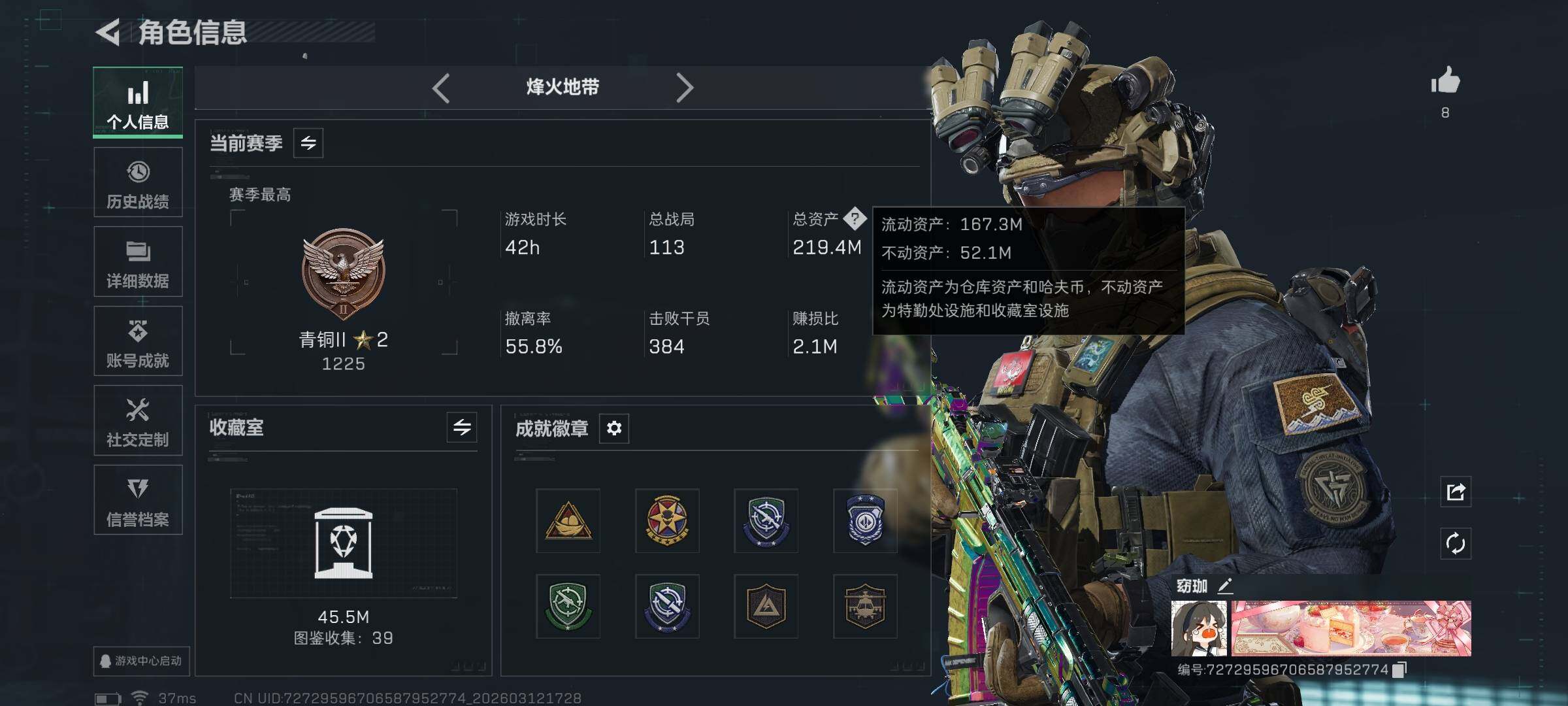Copy the player ID number
1568x706 pixels.
click(1399, 670)
